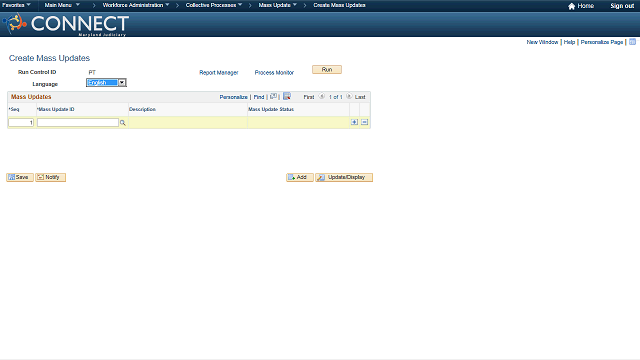Open the Language dropdown

pyautogui.click(x=106, y=82)
